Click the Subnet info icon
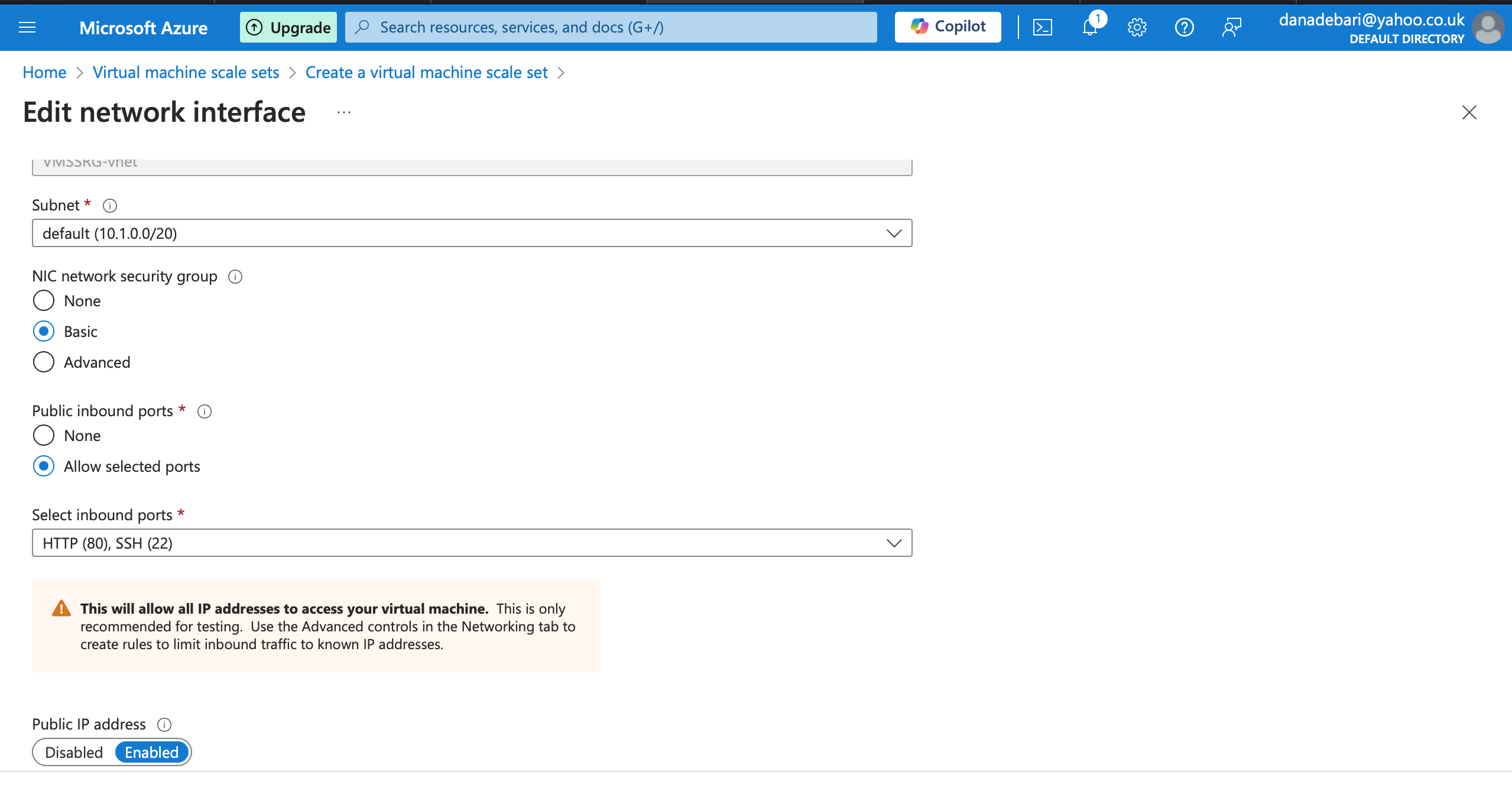This screenshot has width=1512, height=791. tap(110, 205)
